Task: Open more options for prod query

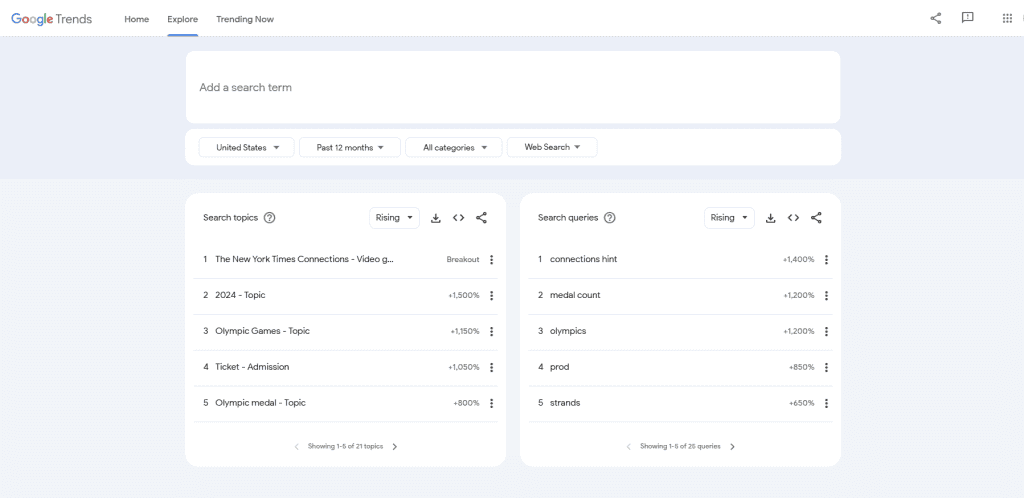Action: coord(826,367)
